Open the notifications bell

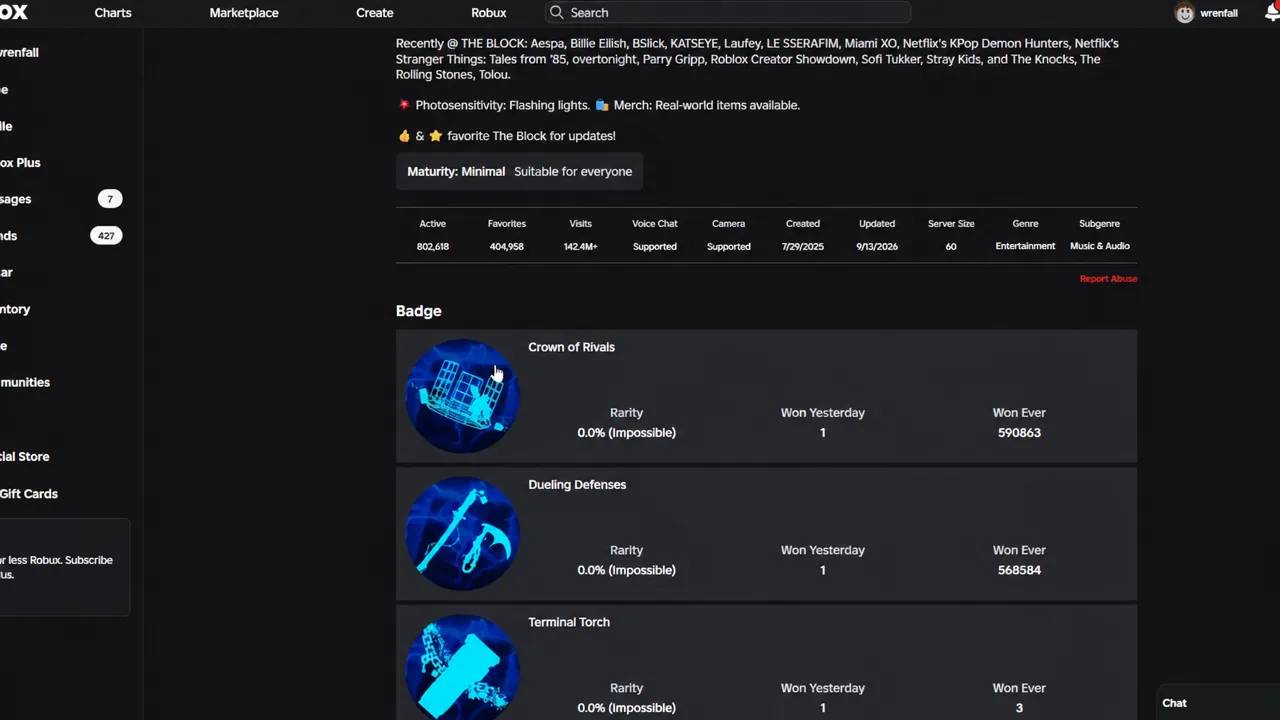click(x=1272, y=12)
